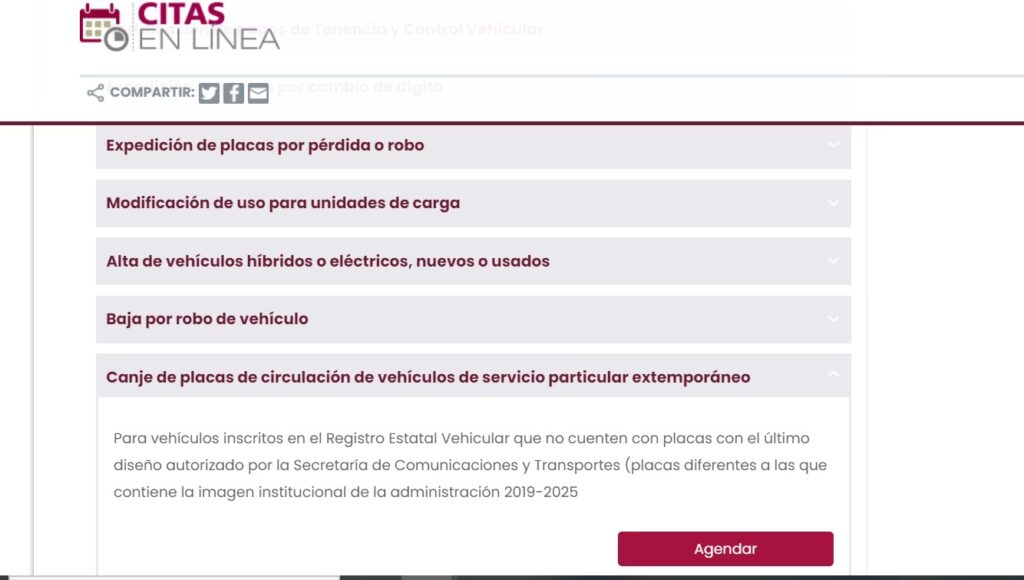This screenshot has height=580, width=1024.
Task: Click the COMPARTIR label
Action: coord(152,93)
